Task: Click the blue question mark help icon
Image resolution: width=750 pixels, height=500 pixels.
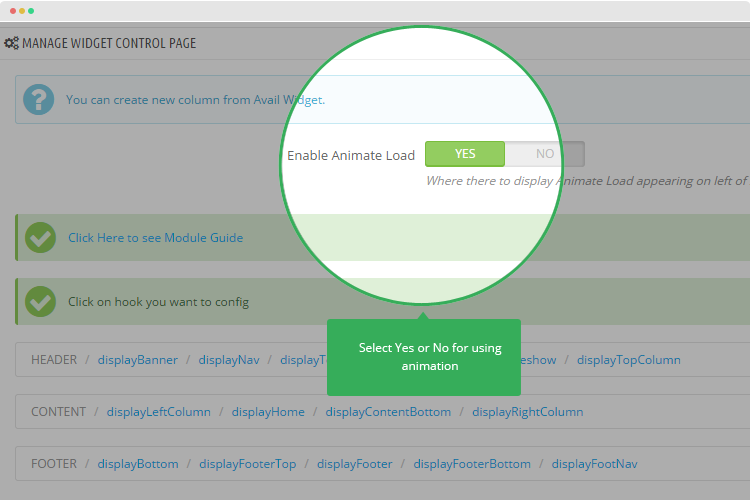Action: point(39,99)
